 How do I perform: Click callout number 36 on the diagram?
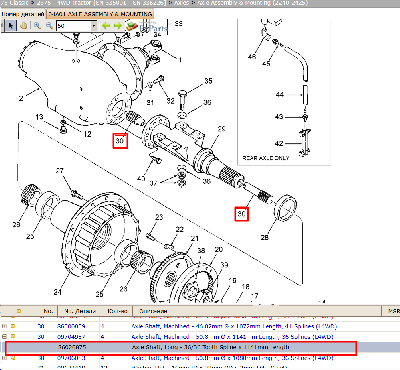(207, 102)
